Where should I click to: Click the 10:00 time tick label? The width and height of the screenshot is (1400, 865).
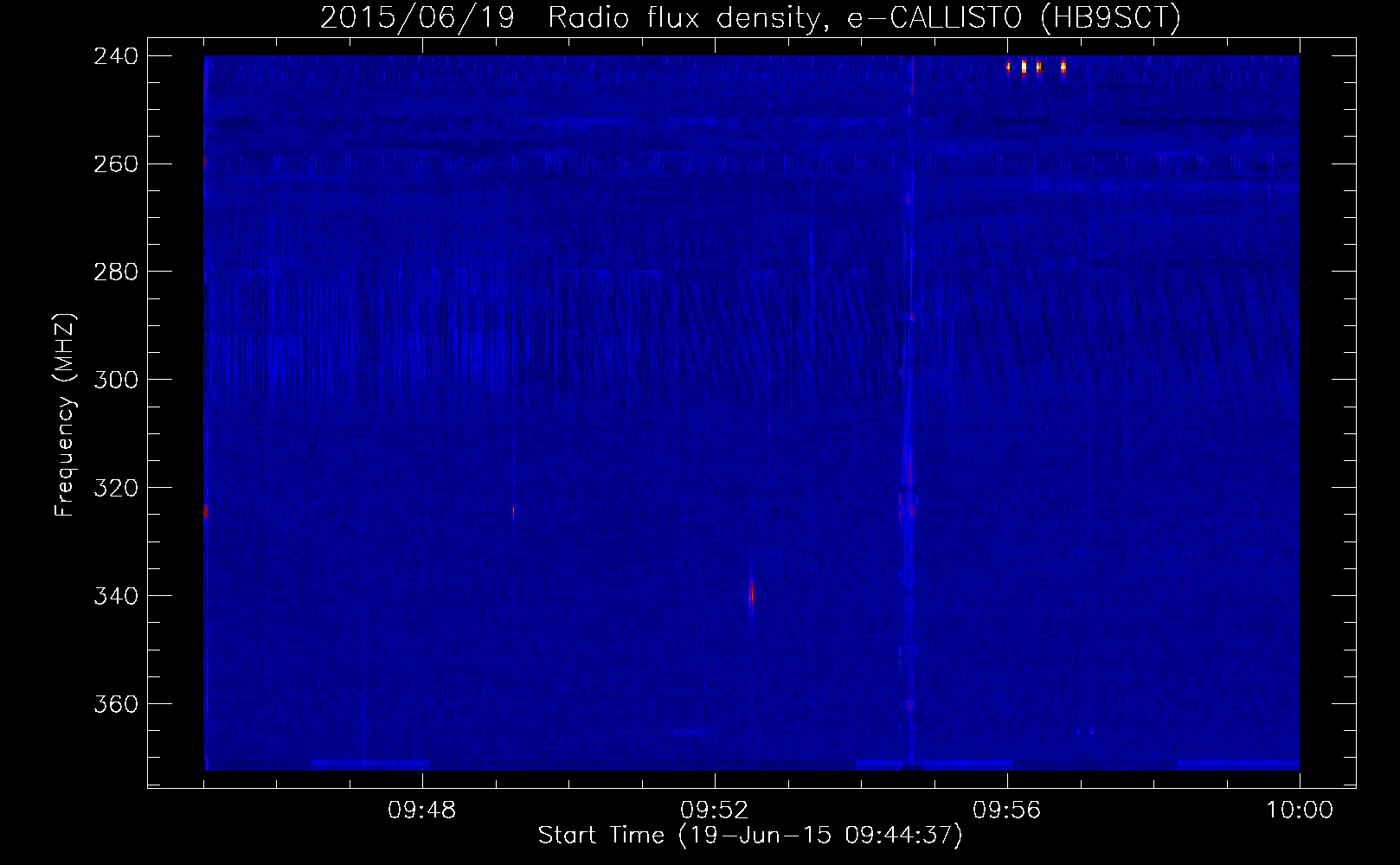click(x=1300, y=811)
